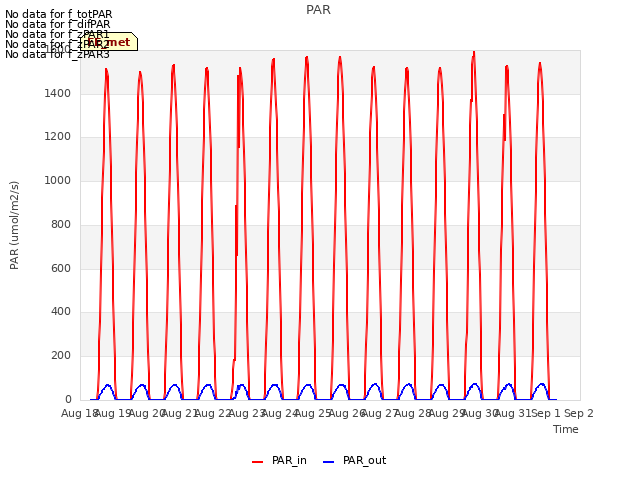
Task: Select the PAR chart title
Action: tap(318, 10)
